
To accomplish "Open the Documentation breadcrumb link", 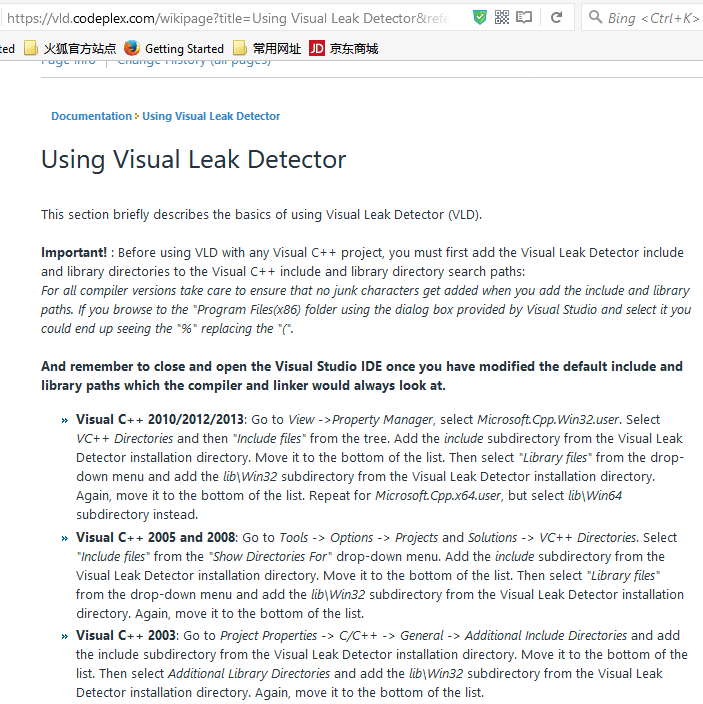I will point(91,116).
